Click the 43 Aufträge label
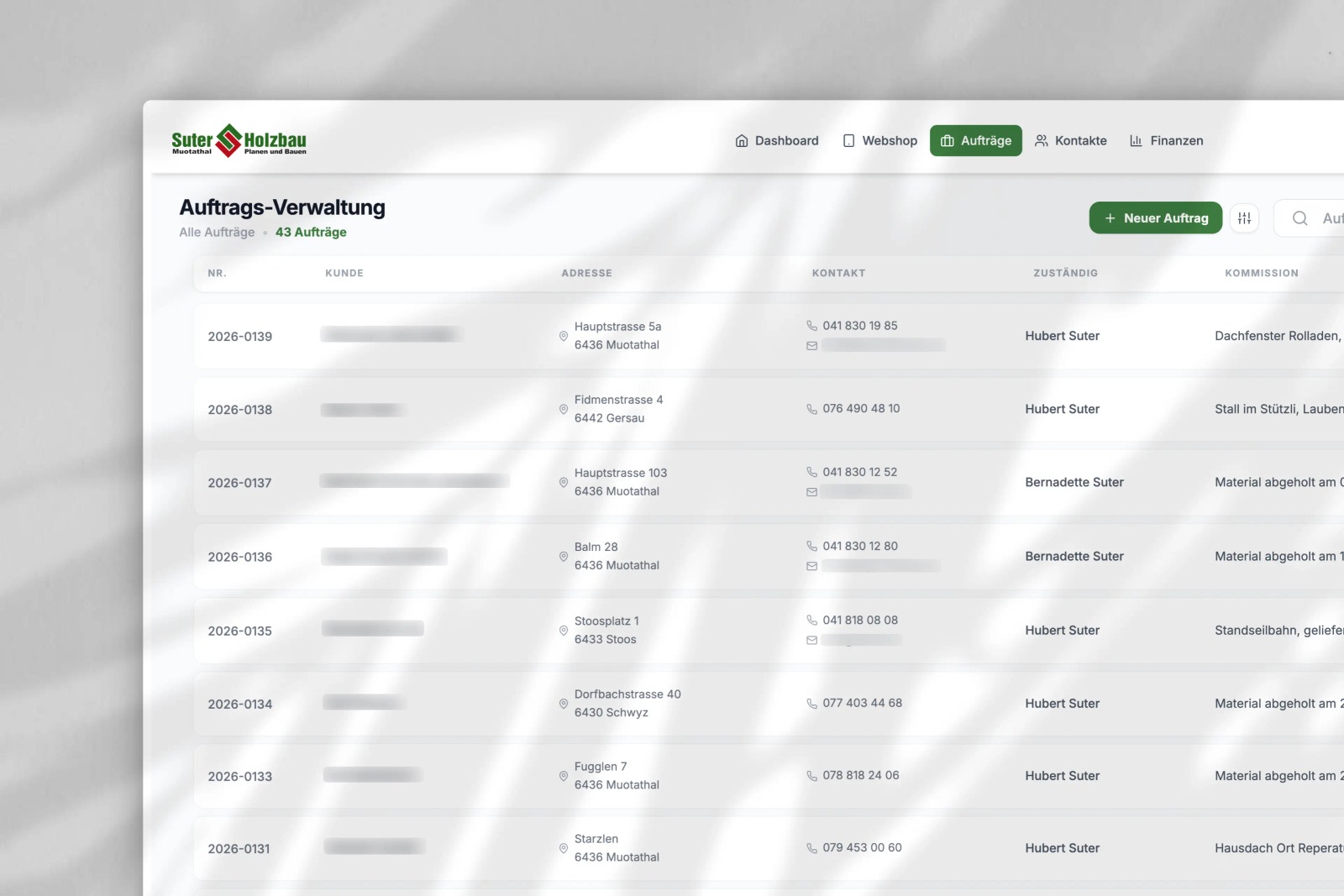Screen dimensions: 1344x896 pos(311,233)
